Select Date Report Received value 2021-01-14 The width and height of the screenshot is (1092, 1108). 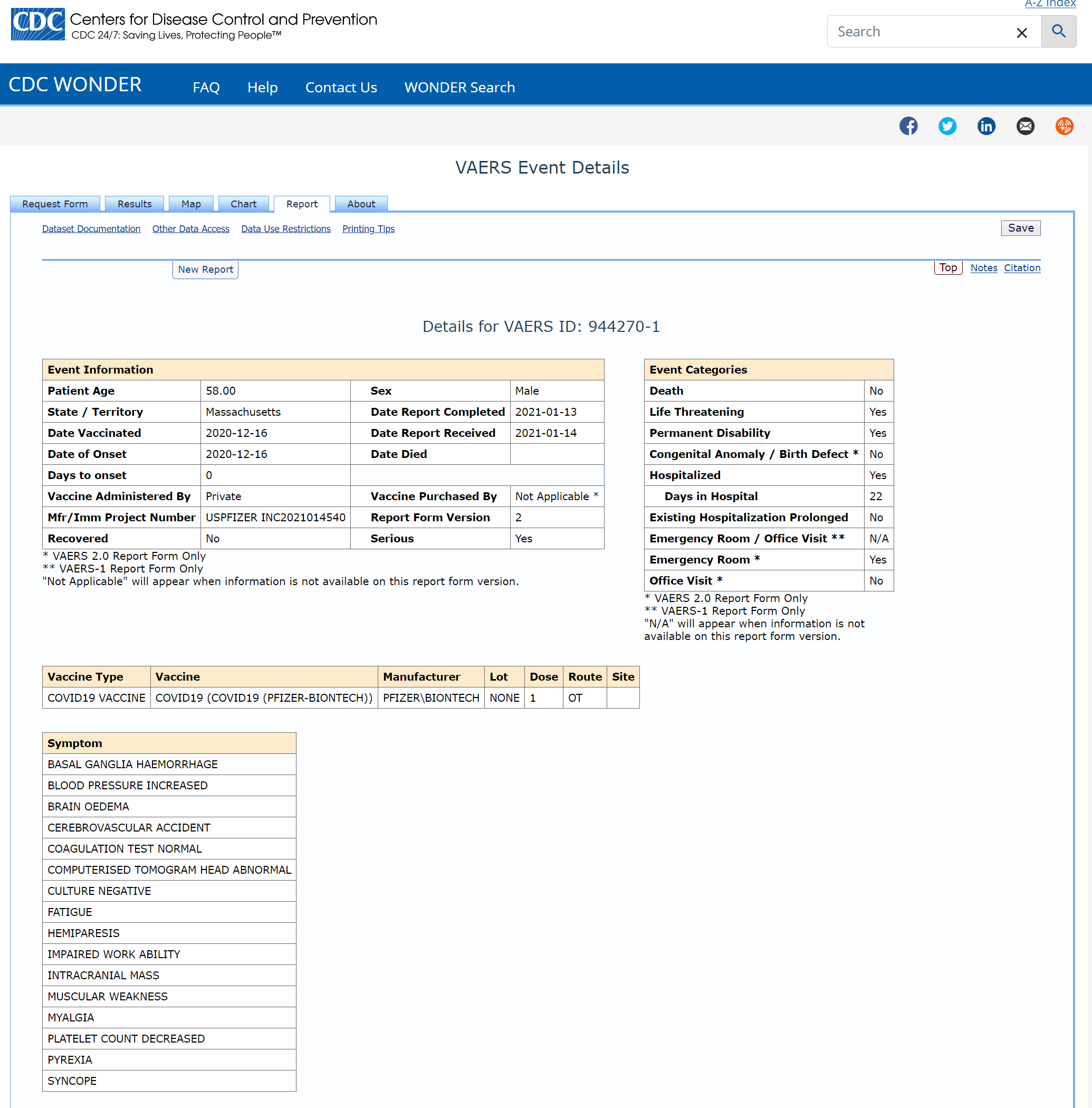(545, 433)
